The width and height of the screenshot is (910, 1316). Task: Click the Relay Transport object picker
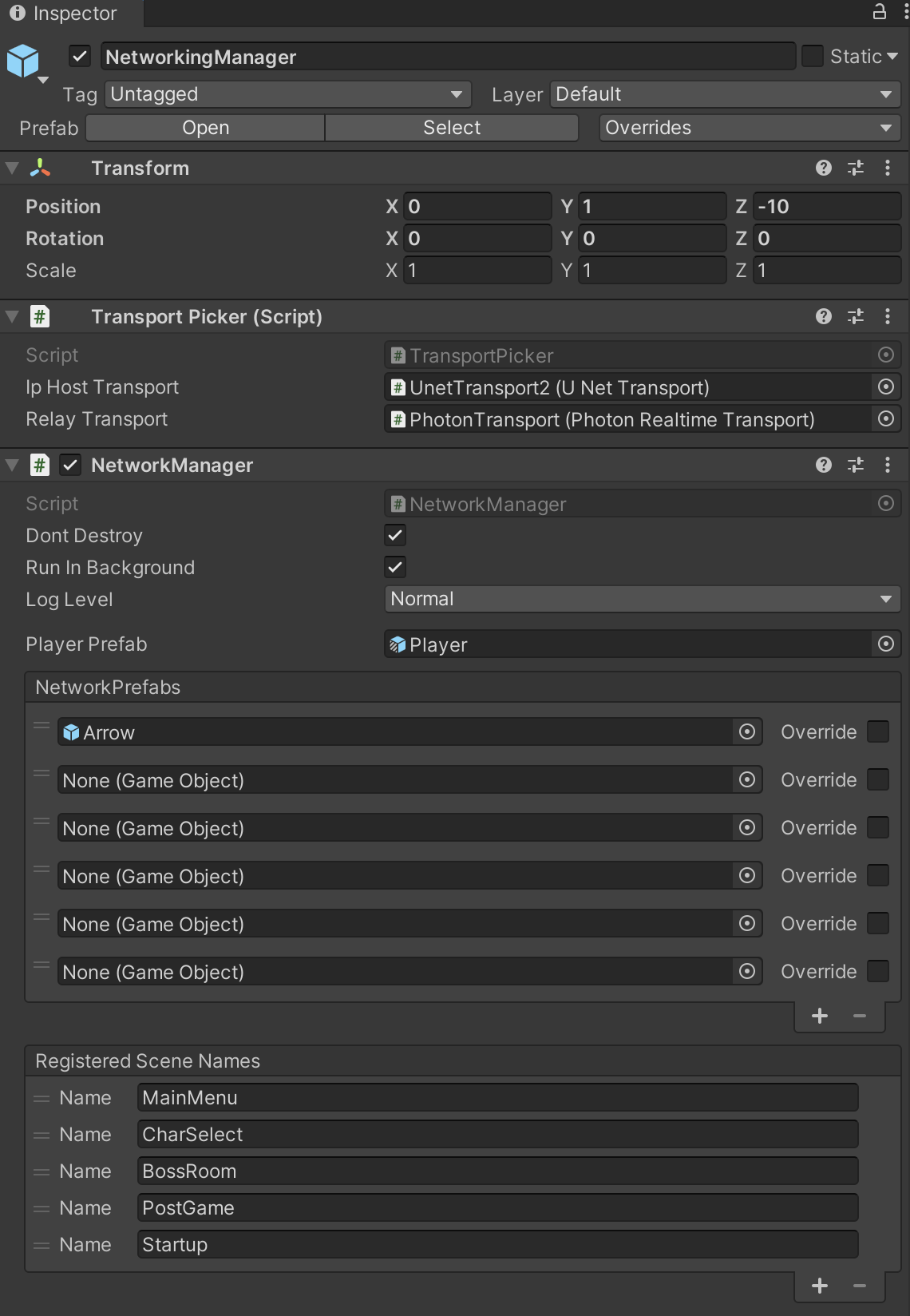click(886, 418)
